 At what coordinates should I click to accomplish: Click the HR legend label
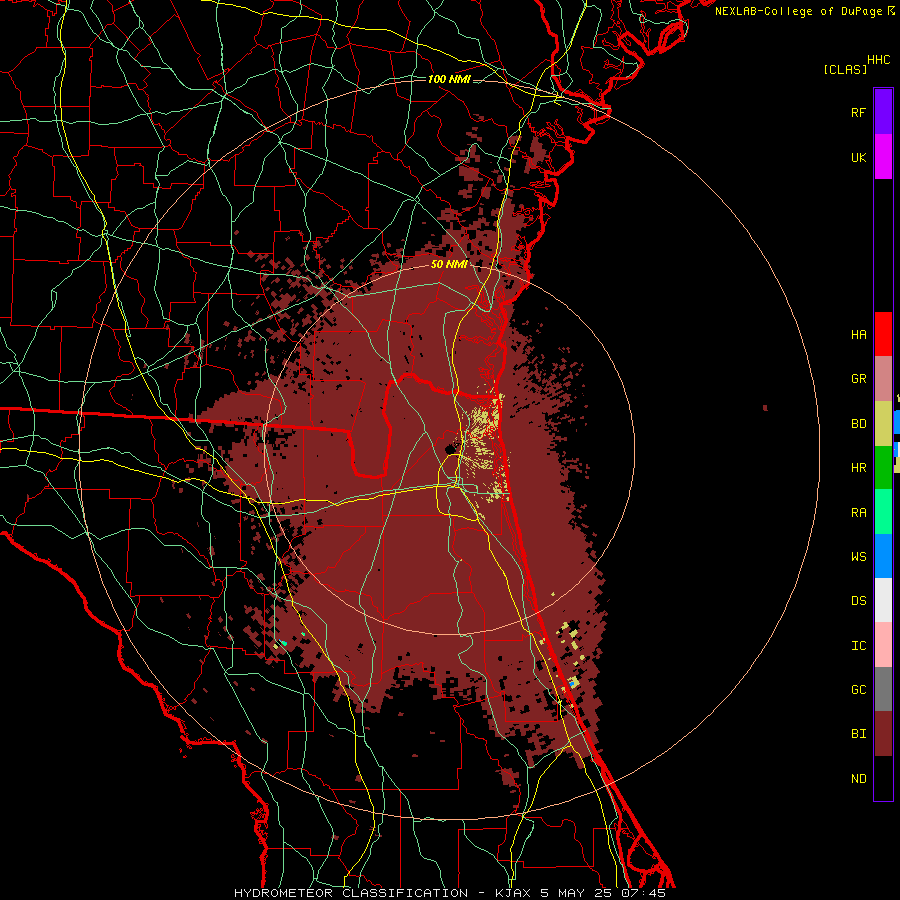858,468
